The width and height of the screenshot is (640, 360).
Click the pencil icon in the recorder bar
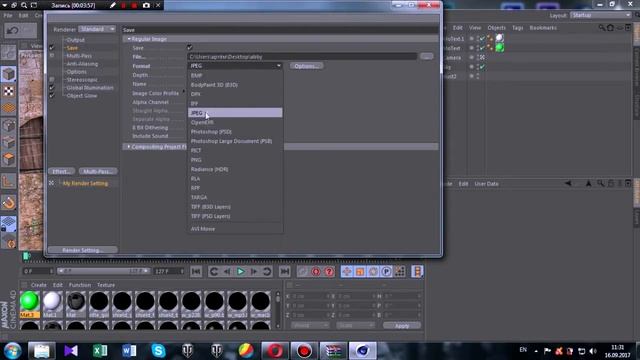pyautogui.click(x=113, y=5)
